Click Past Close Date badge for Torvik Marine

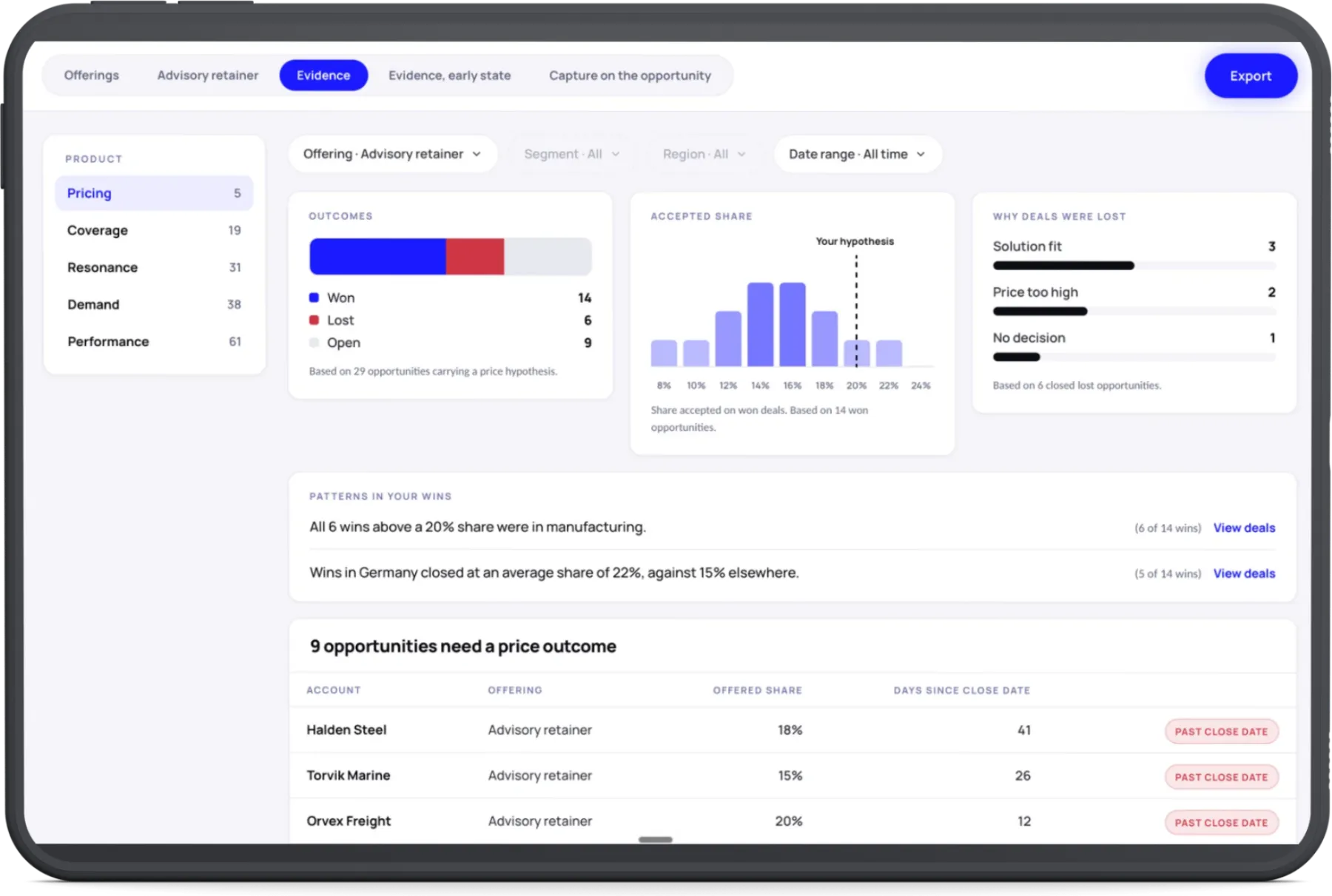pyautogui.click(x=1221, y=777)
